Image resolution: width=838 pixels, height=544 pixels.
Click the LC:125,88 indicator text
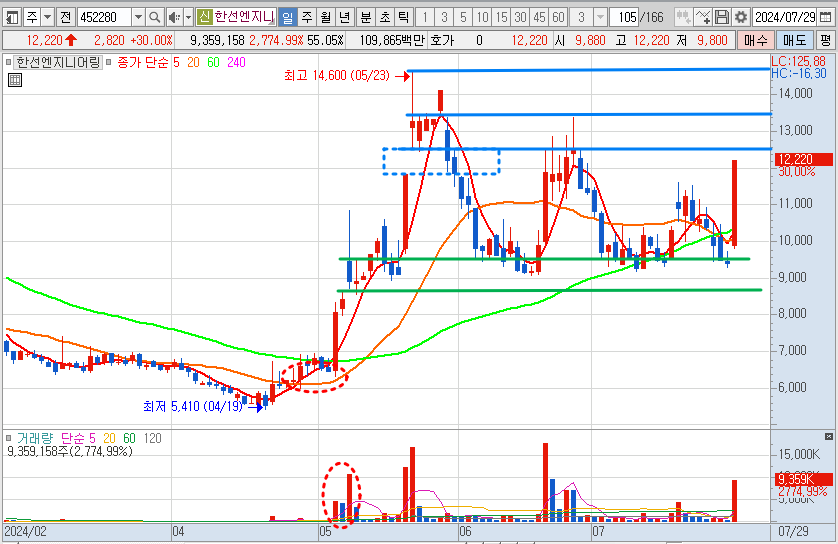tap(798, 61)
